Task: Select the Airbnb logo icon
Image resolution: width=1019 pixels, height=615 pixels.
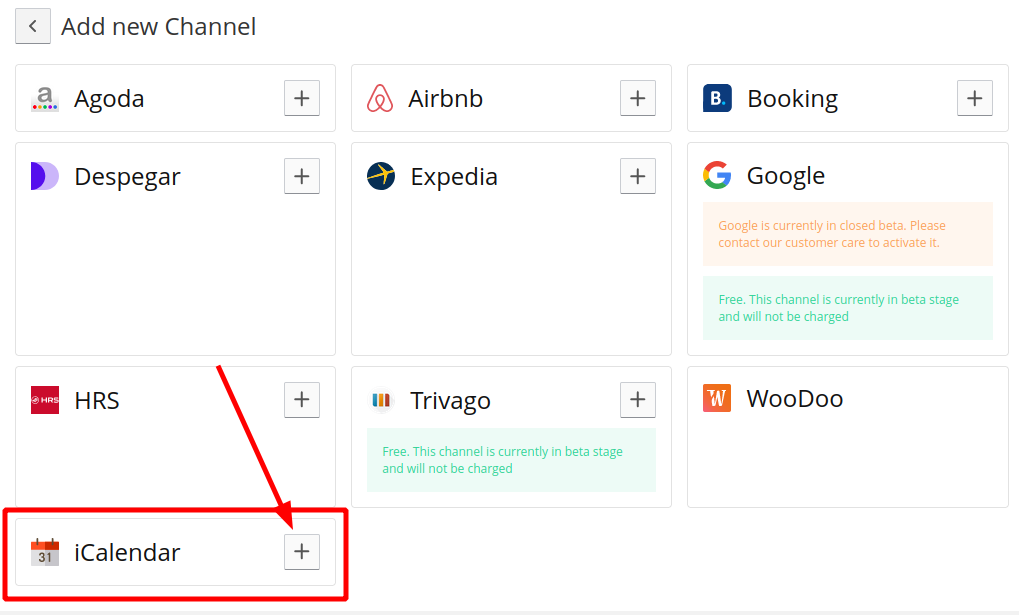Action: click(380, 98)
